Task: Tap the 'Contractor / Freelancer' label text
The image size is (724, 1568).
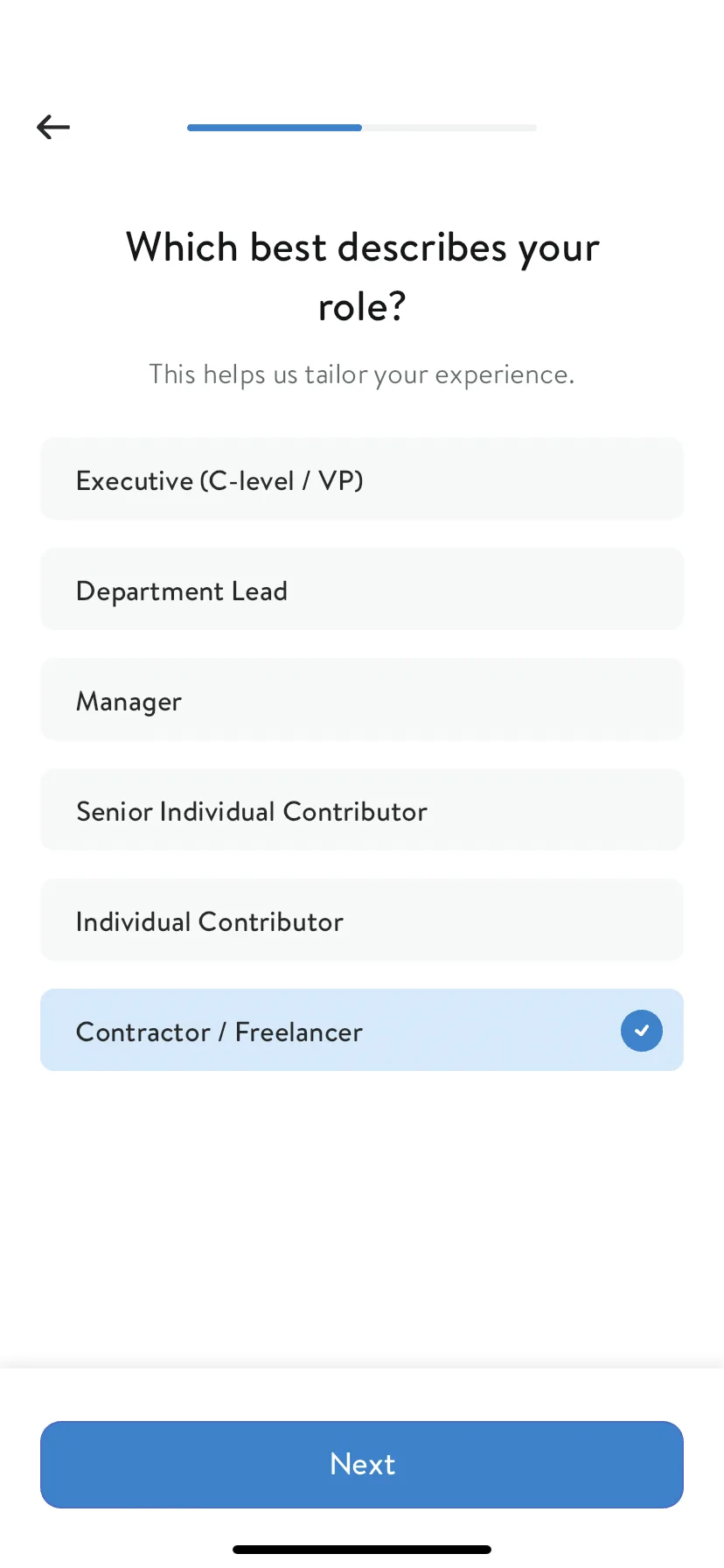Action: click(219, 1032)
